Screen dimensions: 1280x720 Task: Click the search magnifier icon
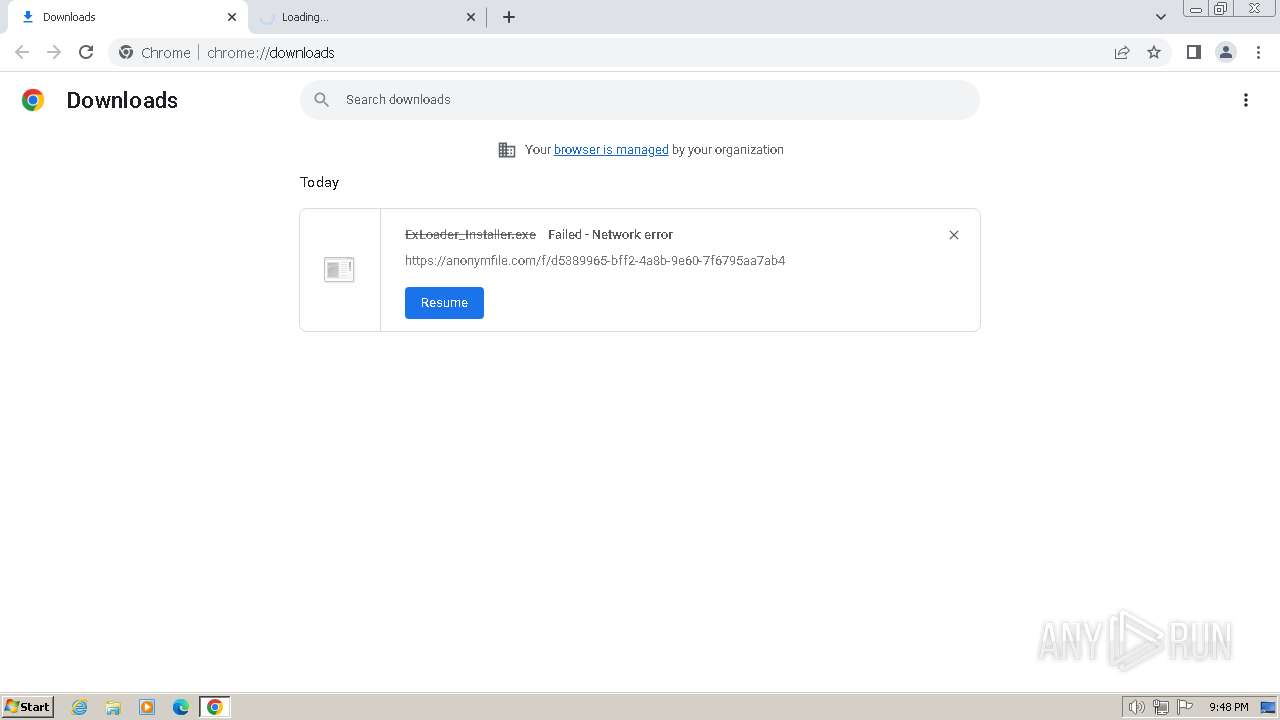321,100
